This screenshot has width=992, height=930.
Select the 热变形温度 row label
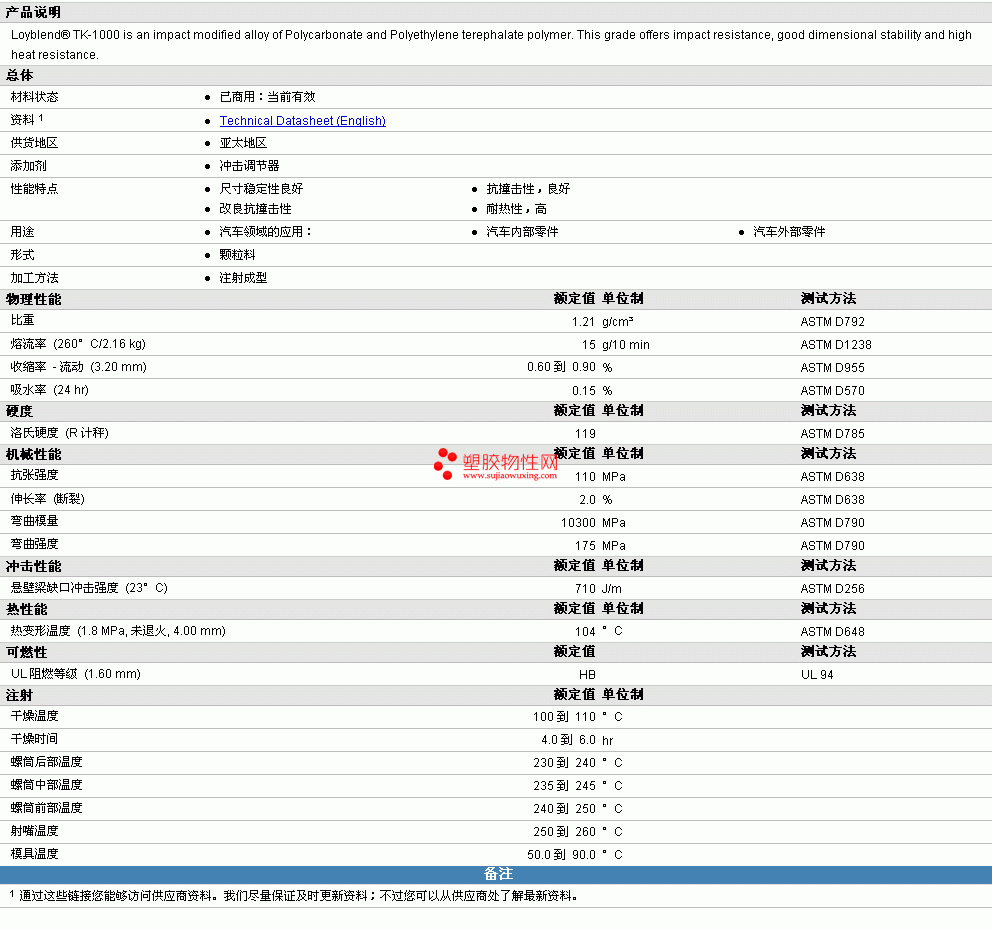pyautogui.click(x=118, y=631)
